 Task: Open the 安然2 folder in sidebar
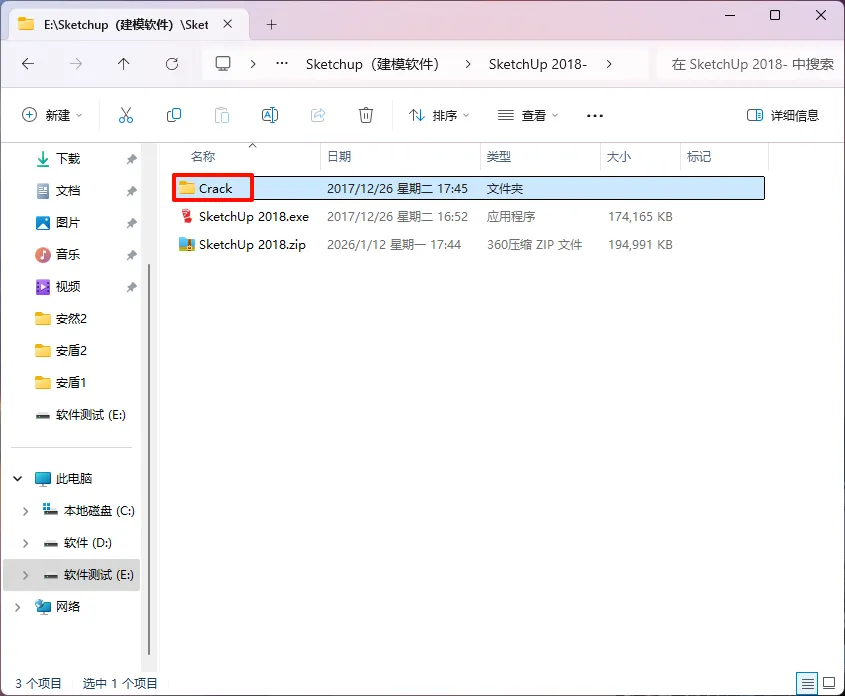click(71, 318)
